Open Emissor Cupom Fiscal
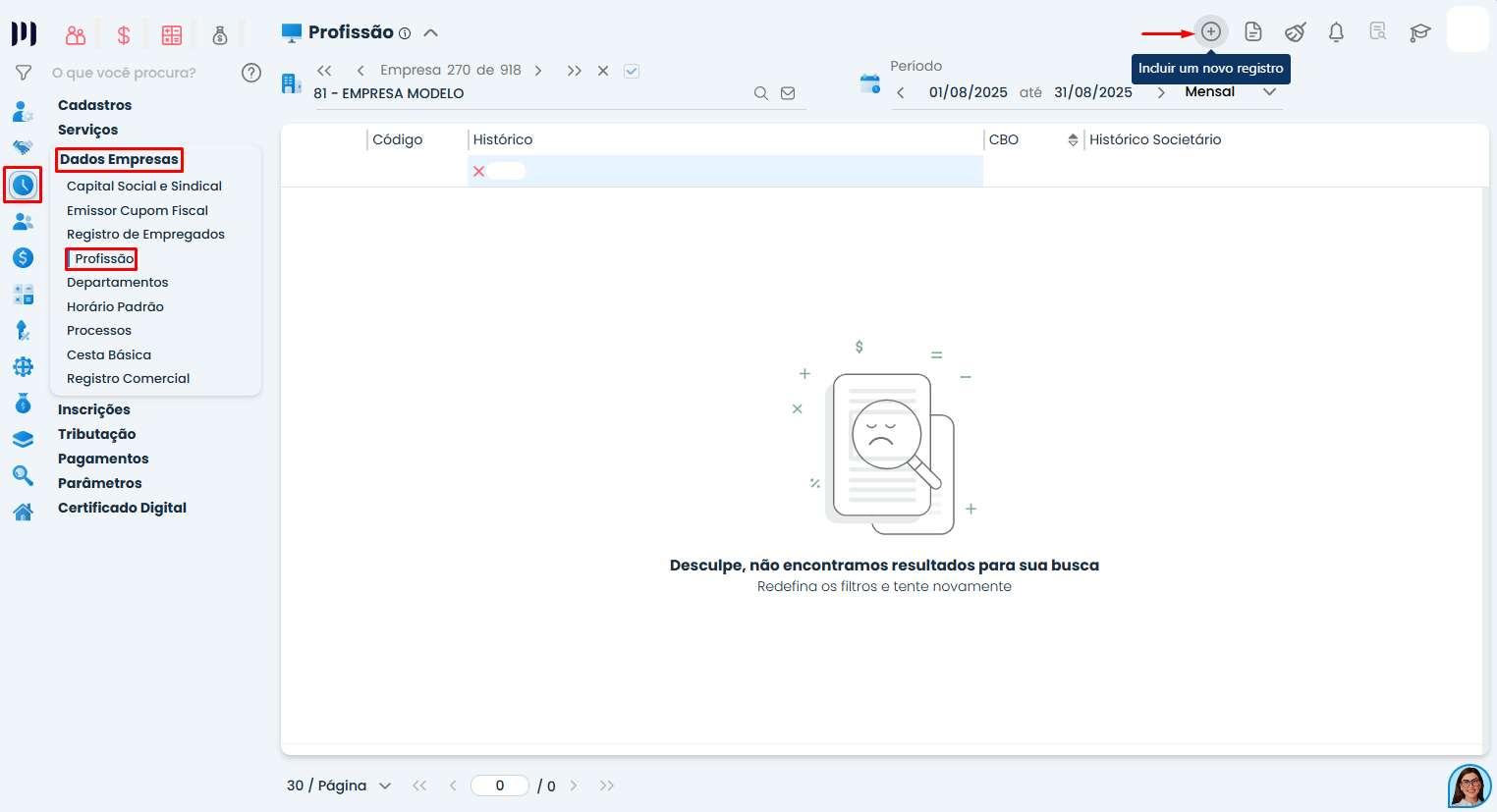 point(138,210)
